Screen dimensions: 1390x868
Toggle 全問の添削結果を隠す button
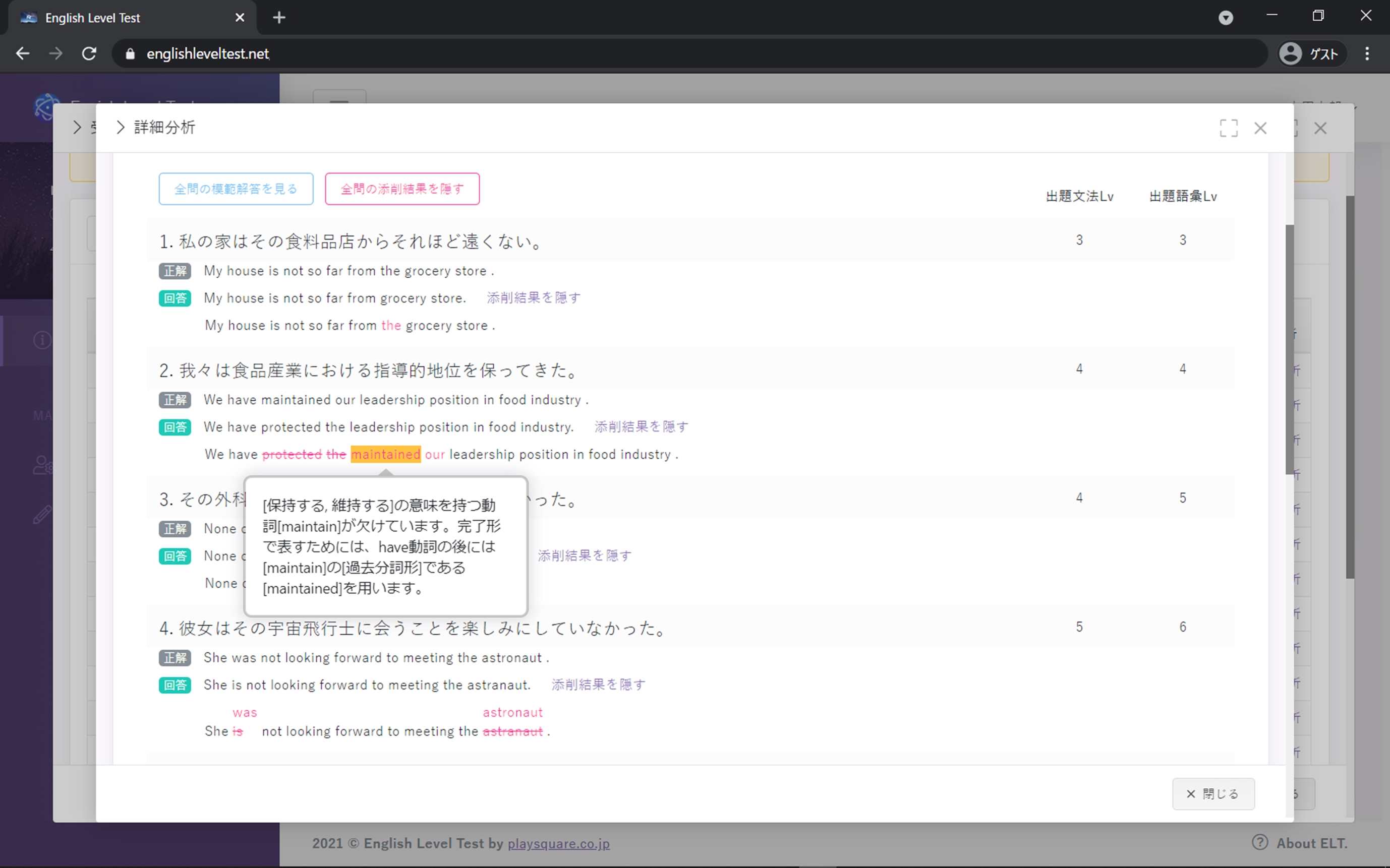pos(402,189)
